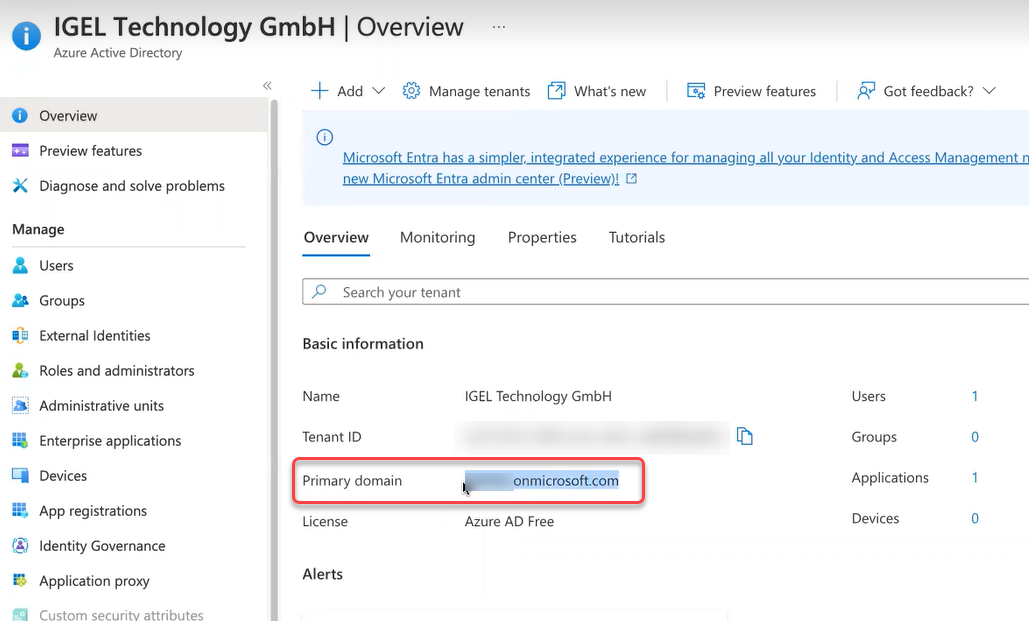The height and width of the screenshot is (621, 1029).
Task: Switch to the Properties tab
Action: click(x=542, y=238)
